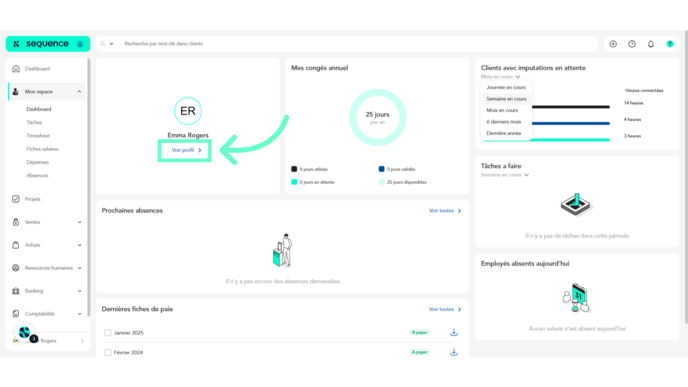Expand the Achats section
The height and width of the screenshot is (387, 688).
(x=79, y=245)
